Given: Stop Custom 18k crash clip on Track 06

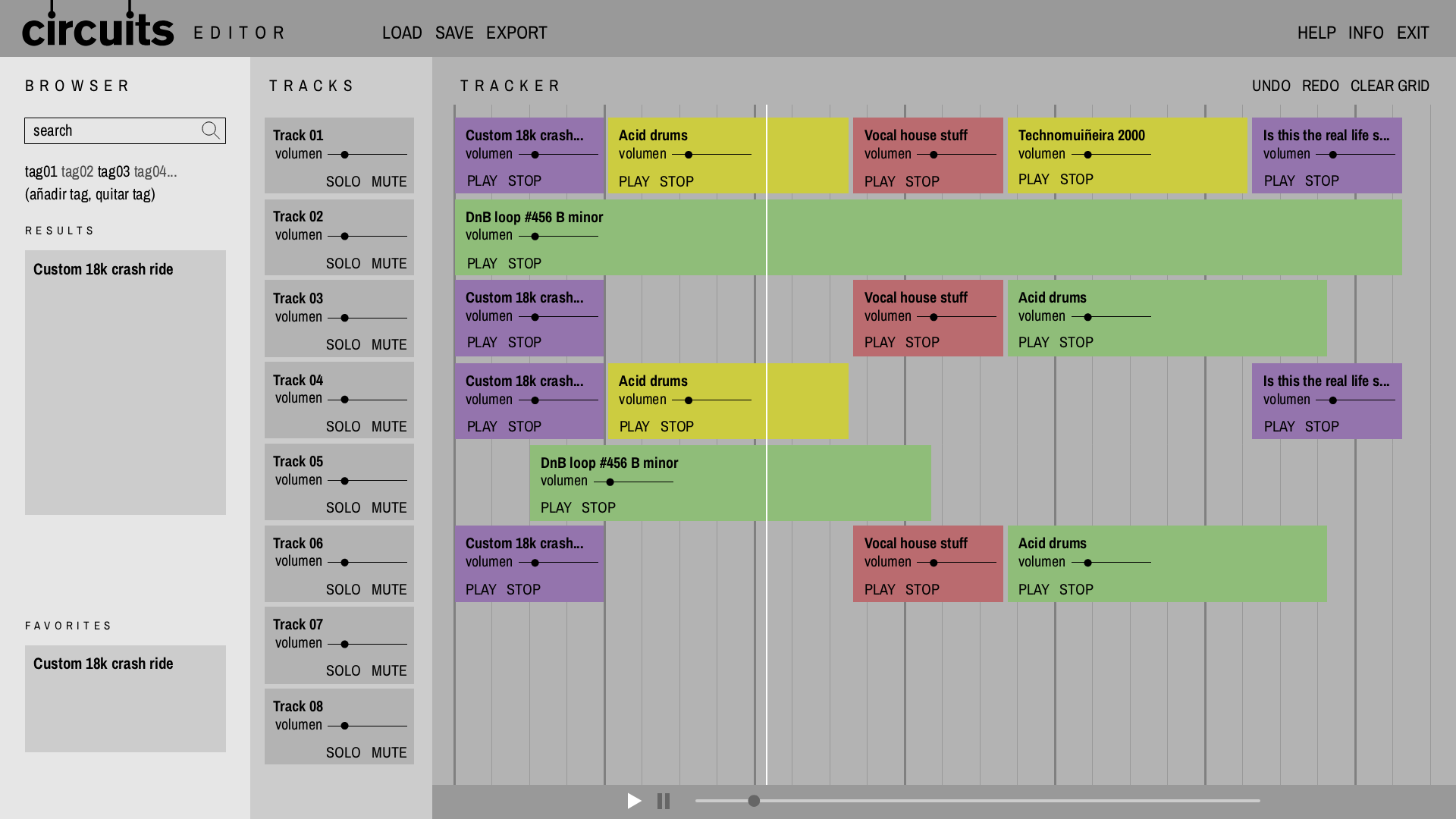Looking at the screenshot, I should coord(523,589).
